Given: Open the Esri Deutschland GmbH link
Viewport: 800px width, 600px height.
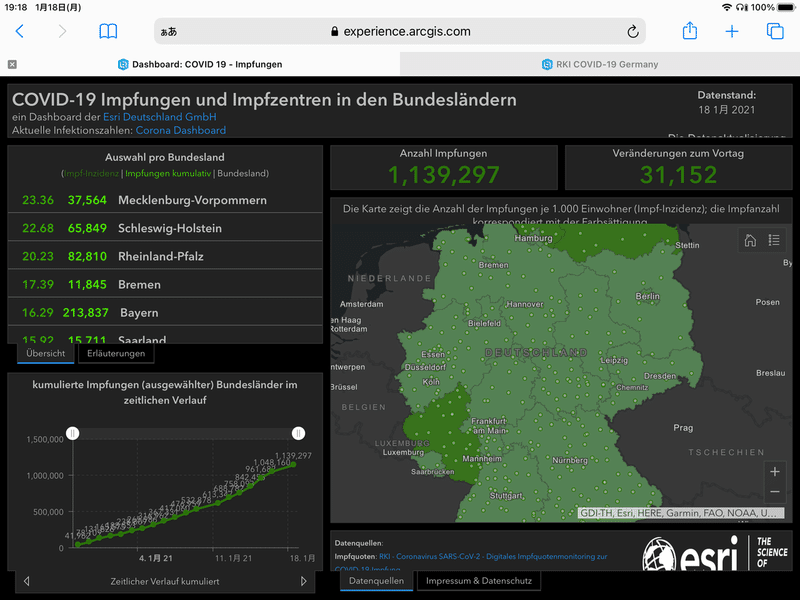Looking at the screenshot, I should tap(160, 117).
